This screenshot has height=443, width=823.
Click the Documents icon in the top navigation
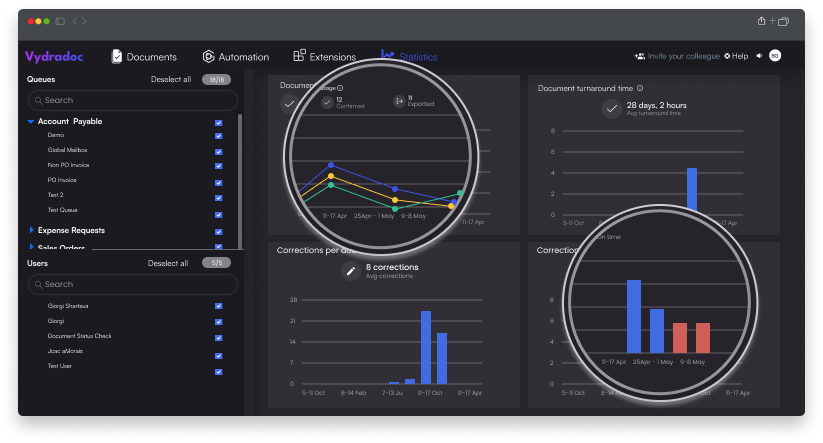coord(117,57)
